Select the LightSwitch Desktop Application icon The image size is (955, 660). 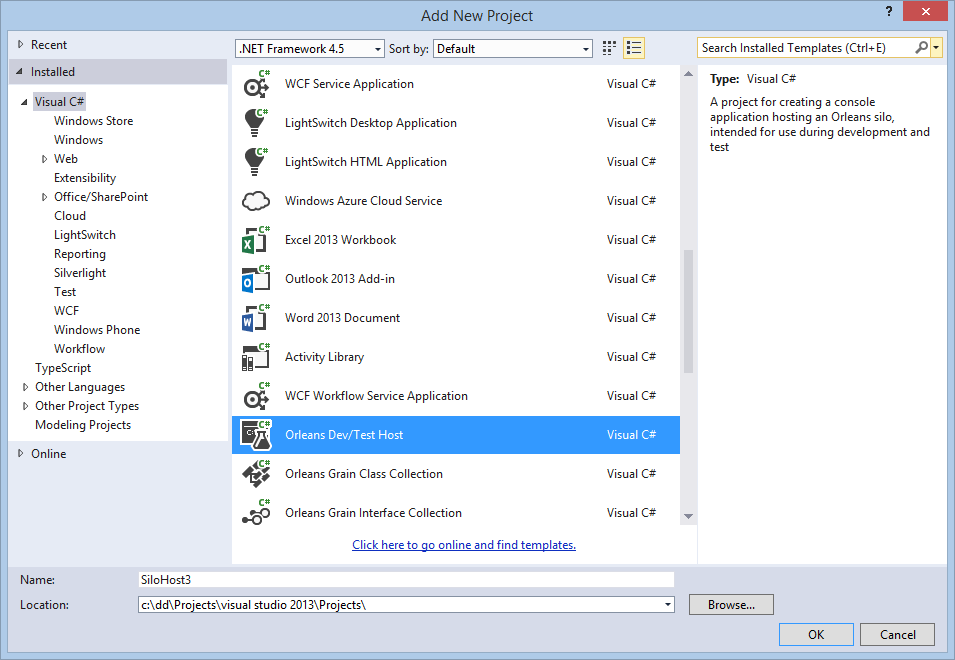point(256,123)
